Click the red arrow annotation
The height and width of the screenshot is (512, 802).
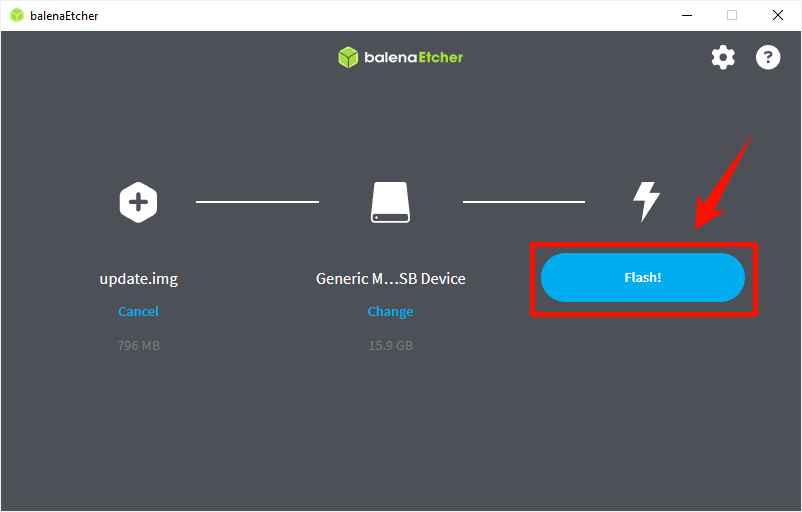pyautogui.click(x=722, y=183)
